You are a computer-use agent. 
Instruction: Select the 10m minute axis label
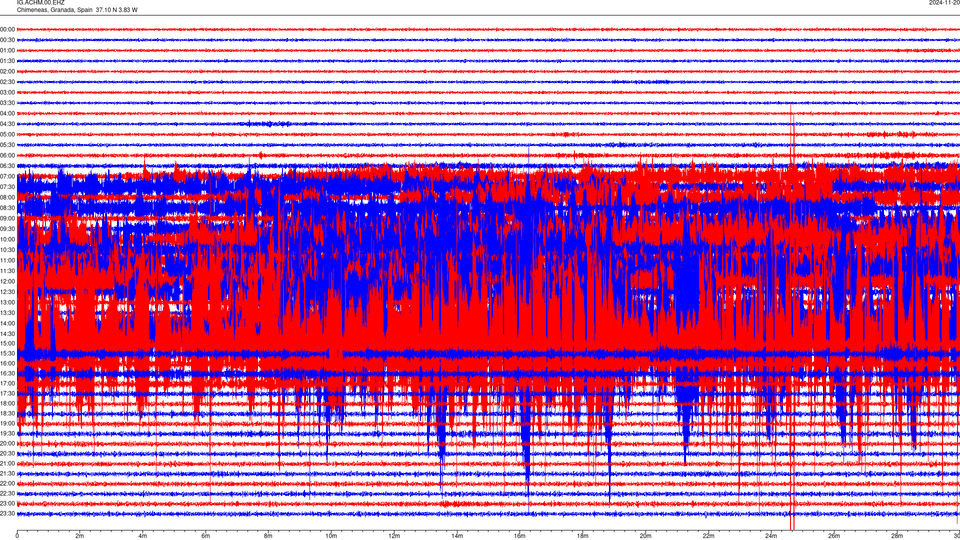331,536
